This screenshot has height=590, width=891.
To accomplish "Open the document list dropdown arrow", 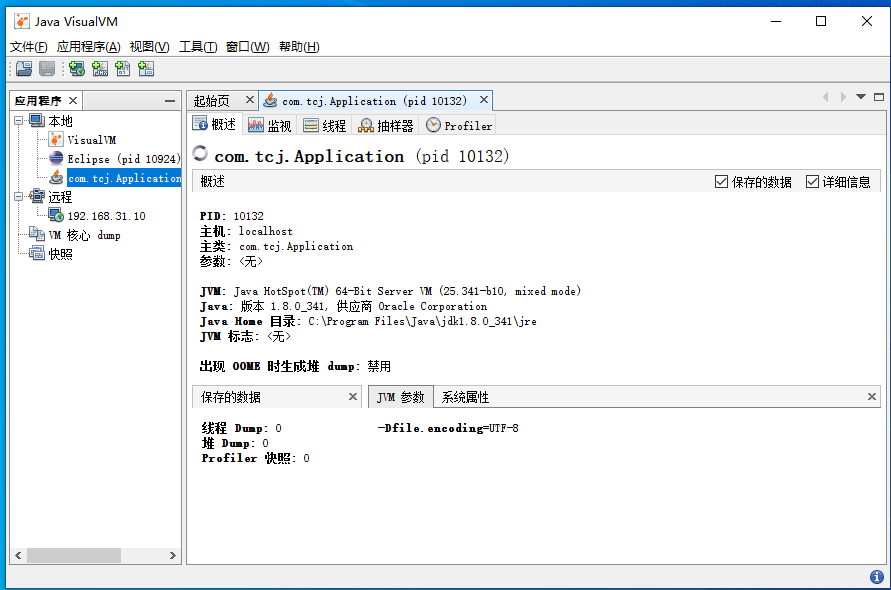I will coord(860,97).
